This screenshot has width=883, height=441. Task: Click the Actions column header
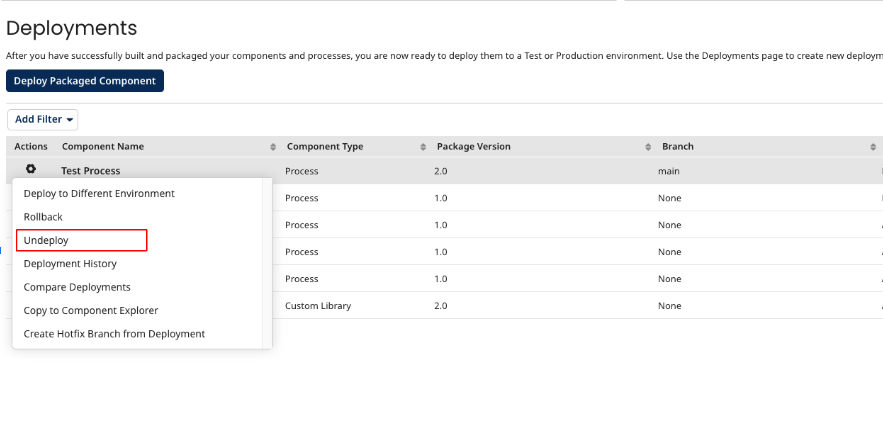coord(31,147)
